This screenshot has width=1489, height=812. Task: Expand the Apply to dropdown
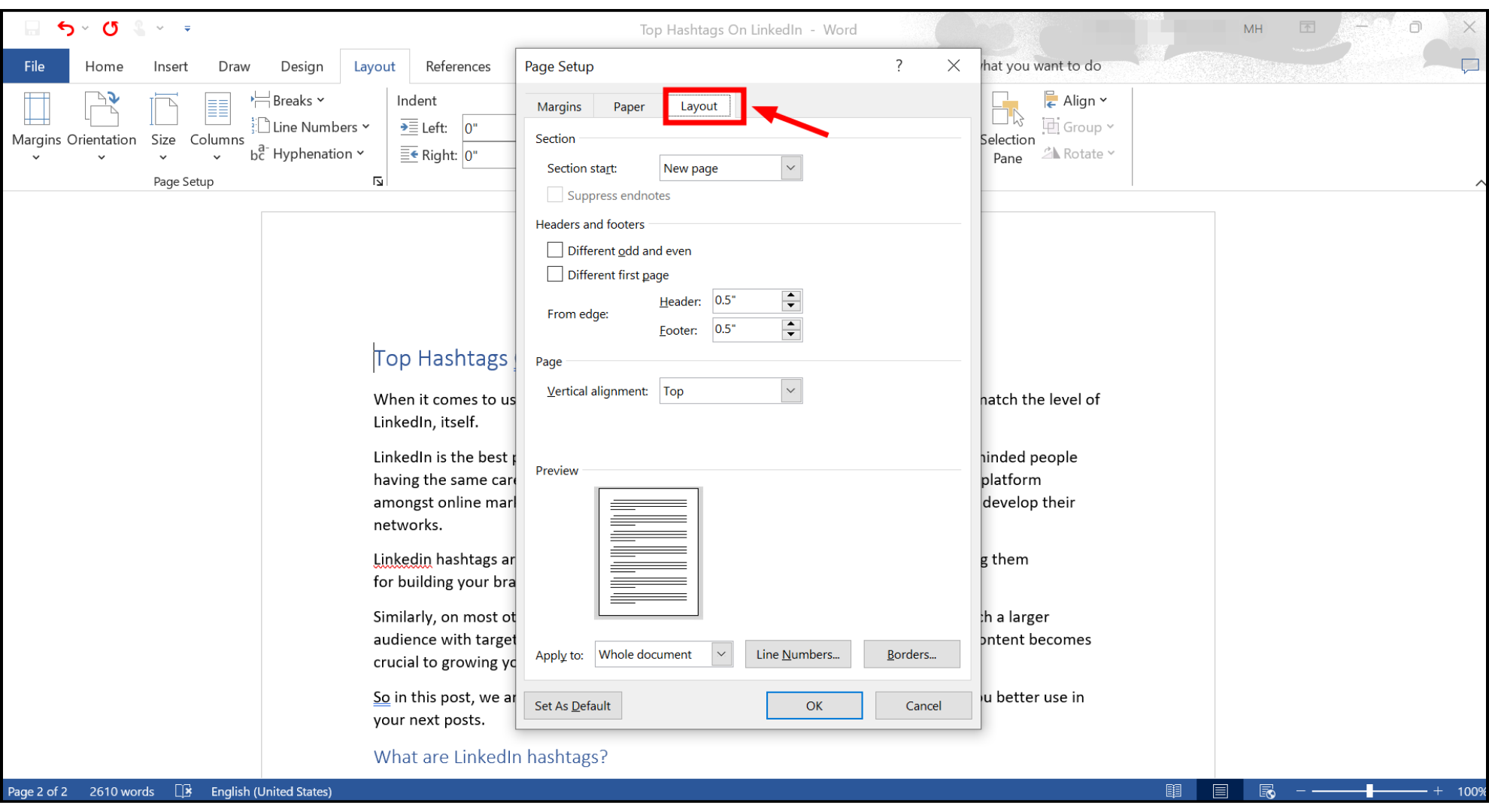720,654
